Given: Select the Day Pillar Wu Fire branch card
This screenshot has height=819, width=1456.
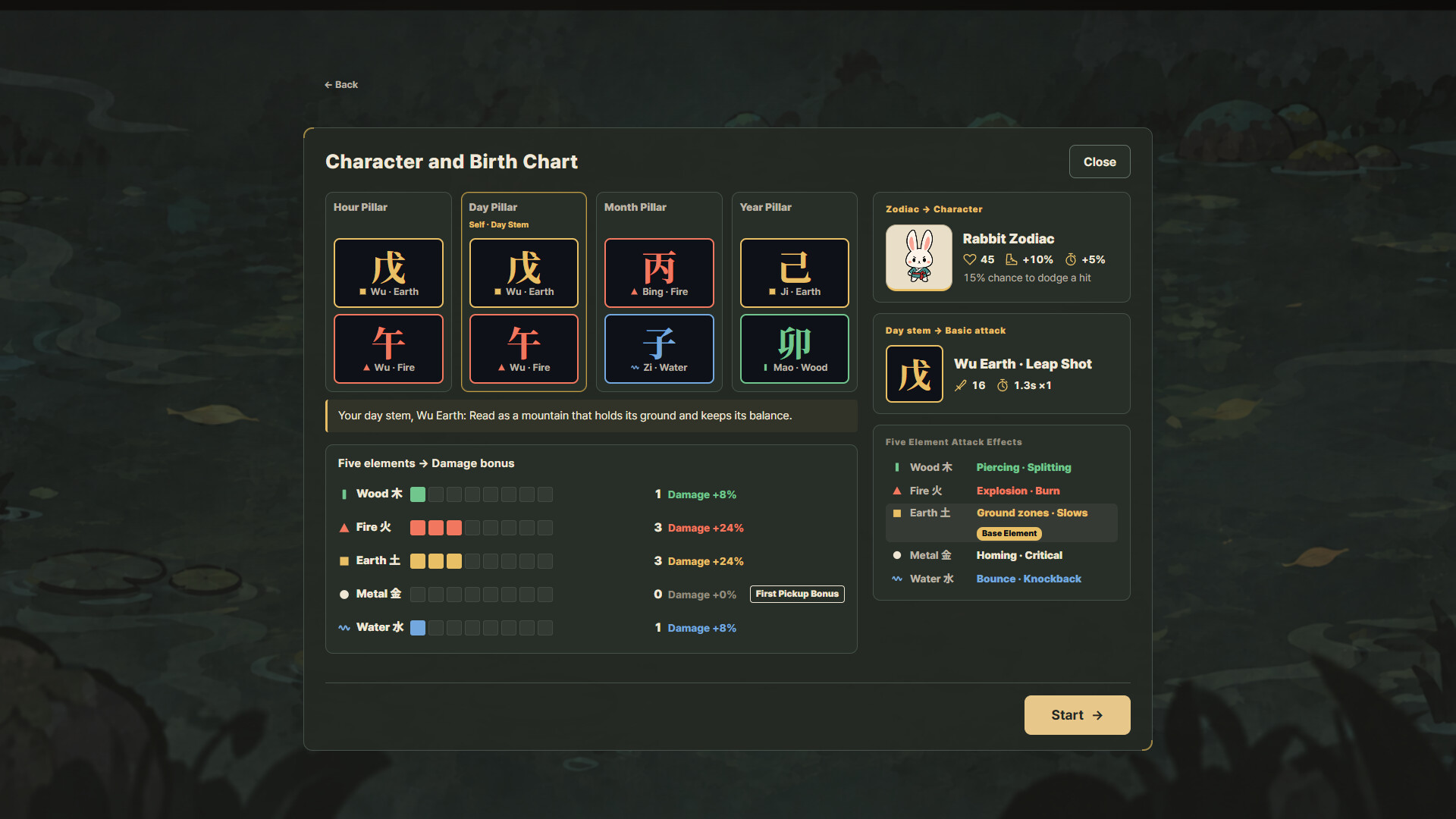Looking at the screenshot, I should click(x=524, y=349).
